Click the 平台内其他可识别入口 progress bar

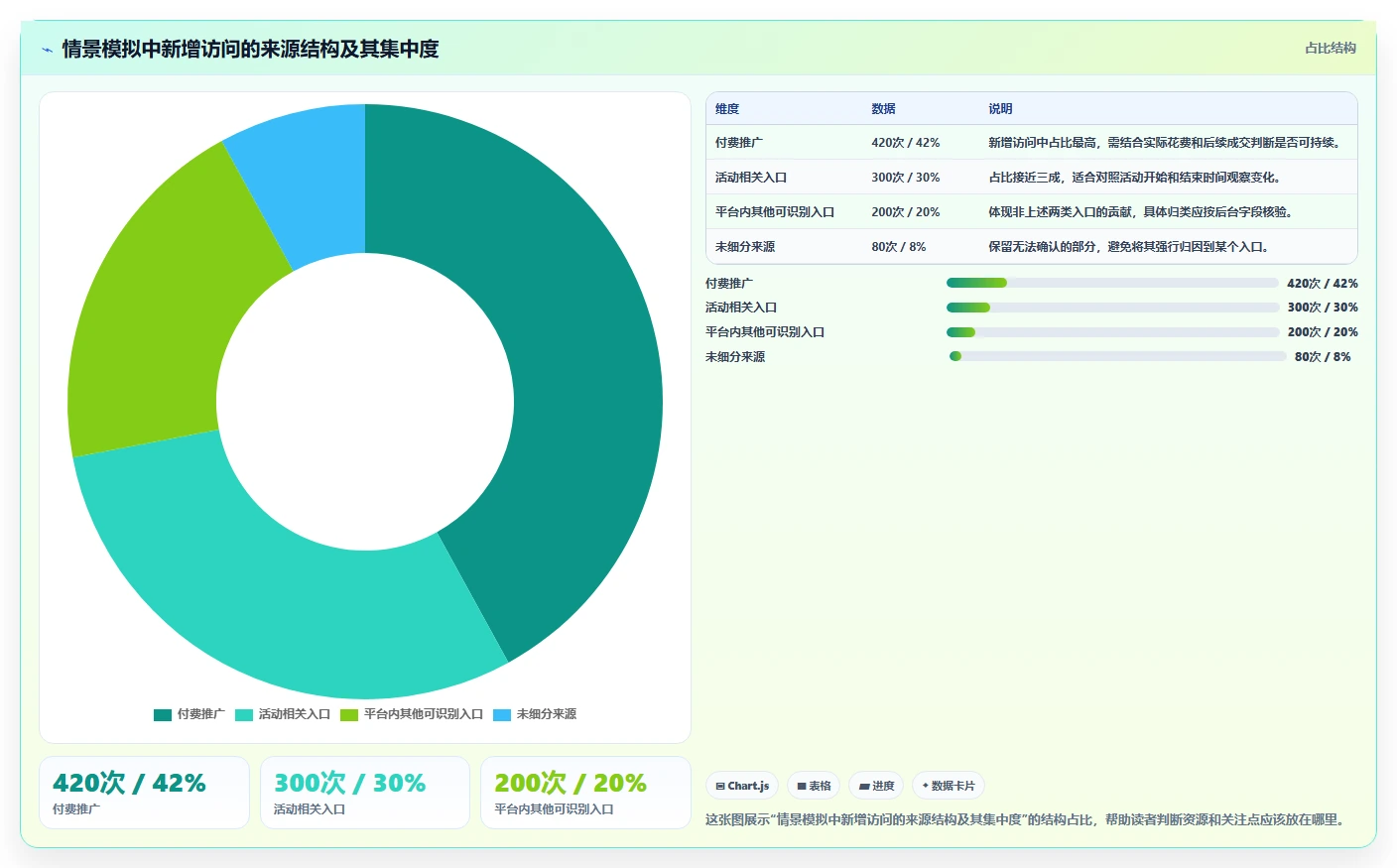tap(1112, 332)
